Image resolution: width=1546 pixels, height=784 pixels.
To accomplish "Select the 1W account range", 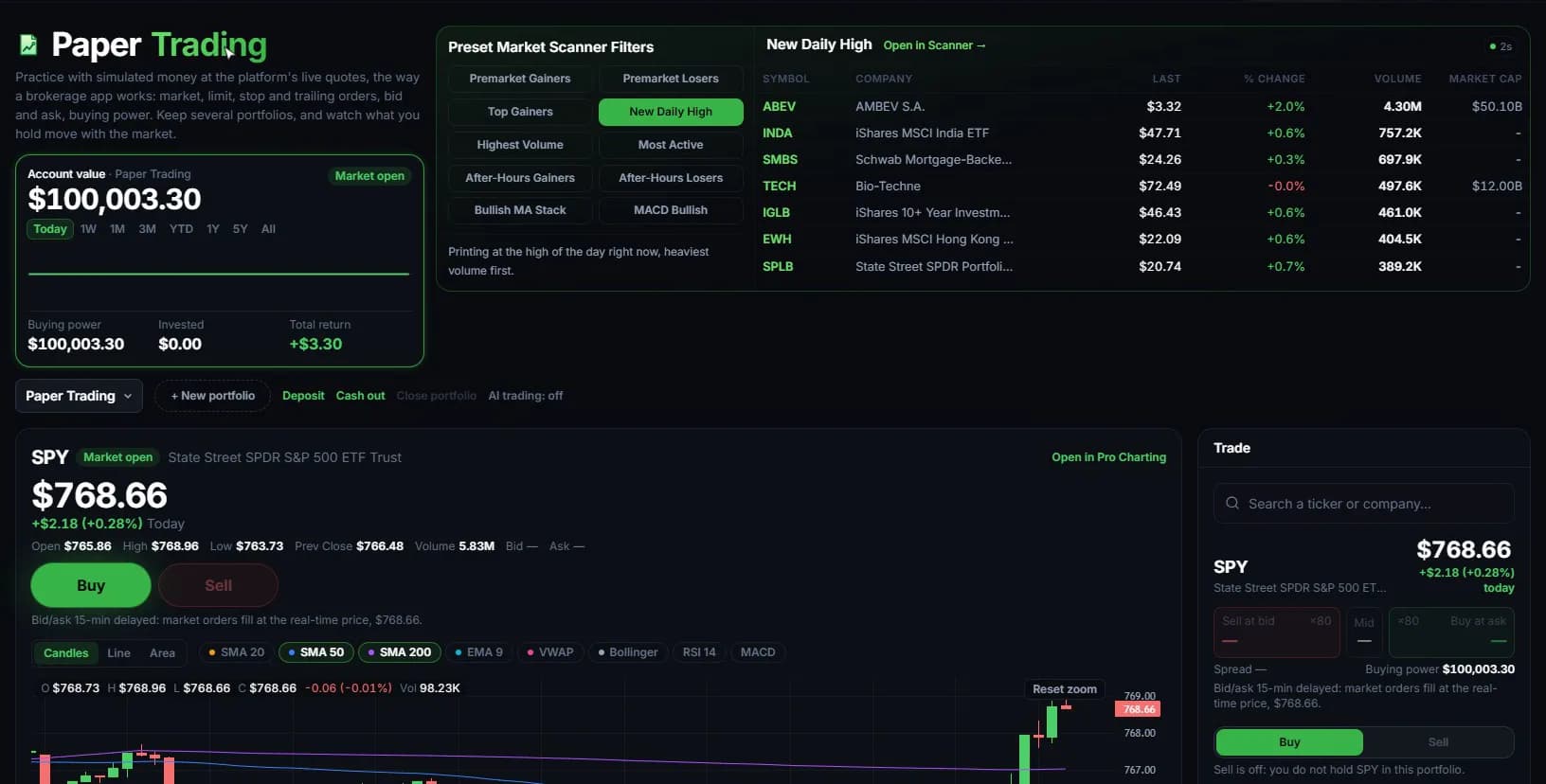I will (x=88, y=229).
